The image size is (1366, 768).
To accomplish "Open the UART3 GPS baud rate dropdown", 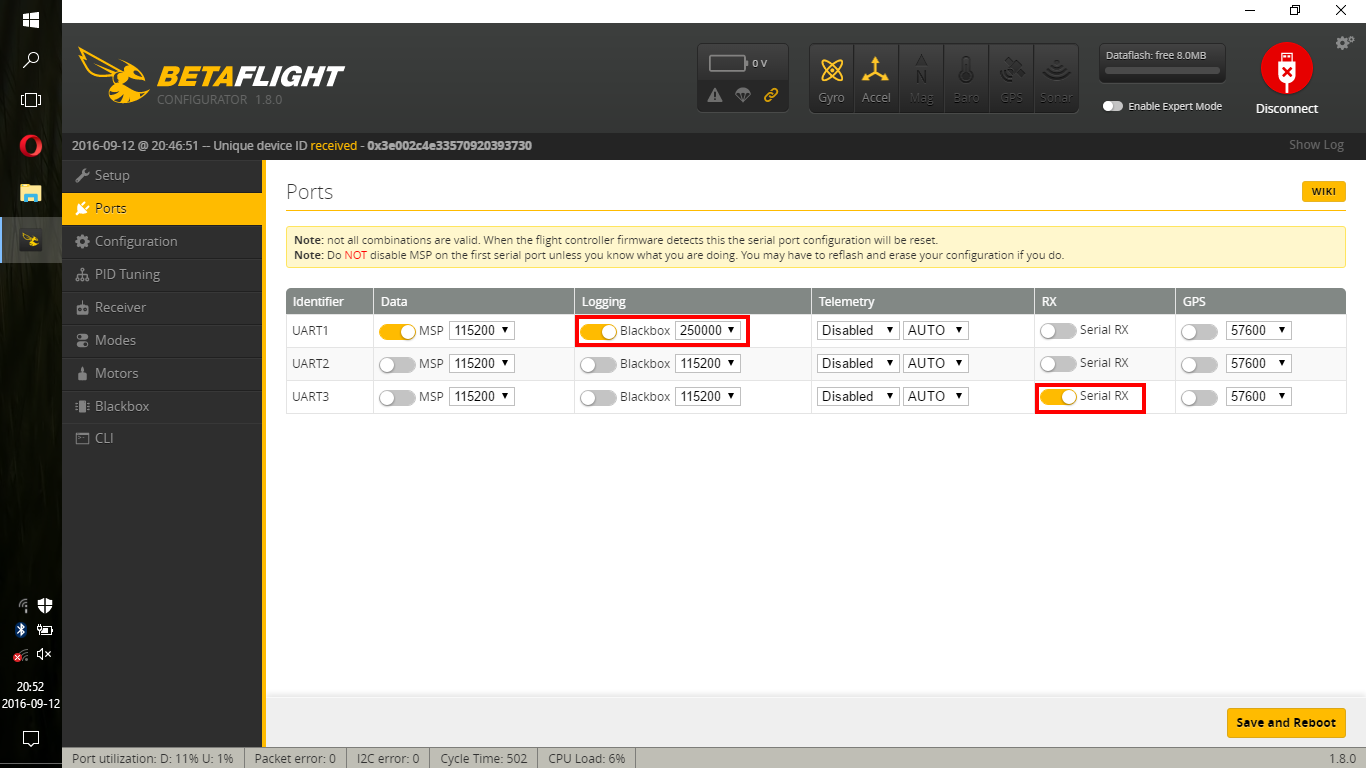I will [x=1258, y=396].
